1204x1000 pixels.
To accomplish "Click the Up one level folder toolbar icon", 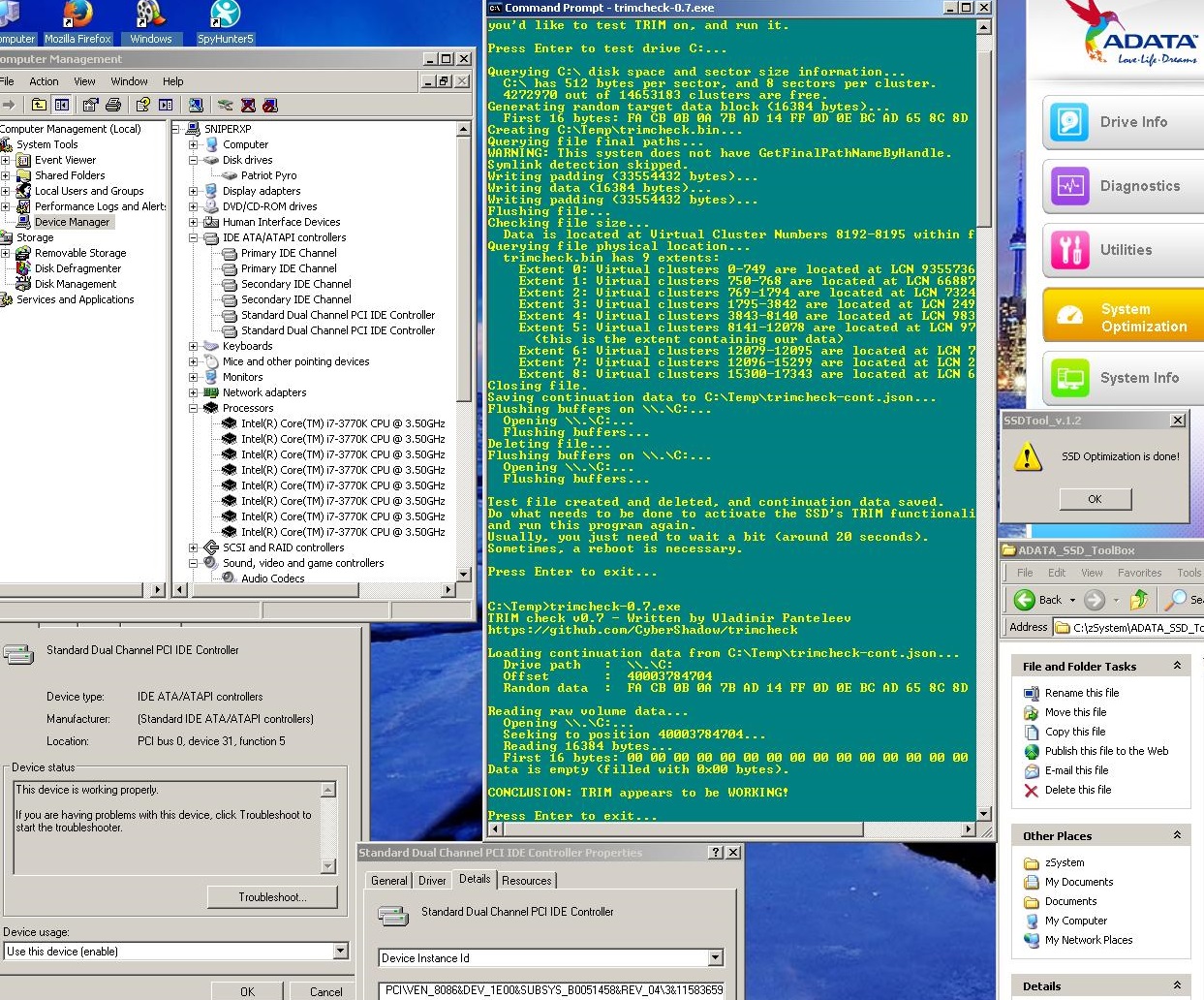I will (39, 105).
